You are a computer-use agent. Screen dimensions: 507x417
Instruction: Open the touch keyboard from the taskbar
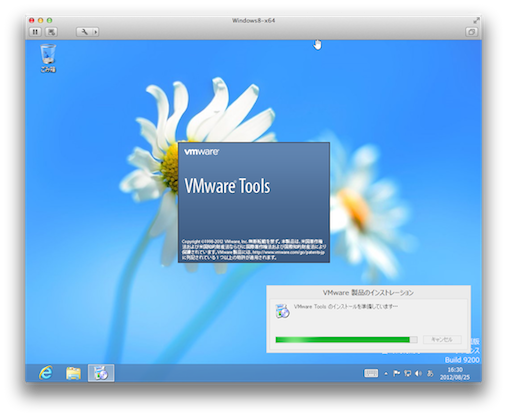(371, 373)
